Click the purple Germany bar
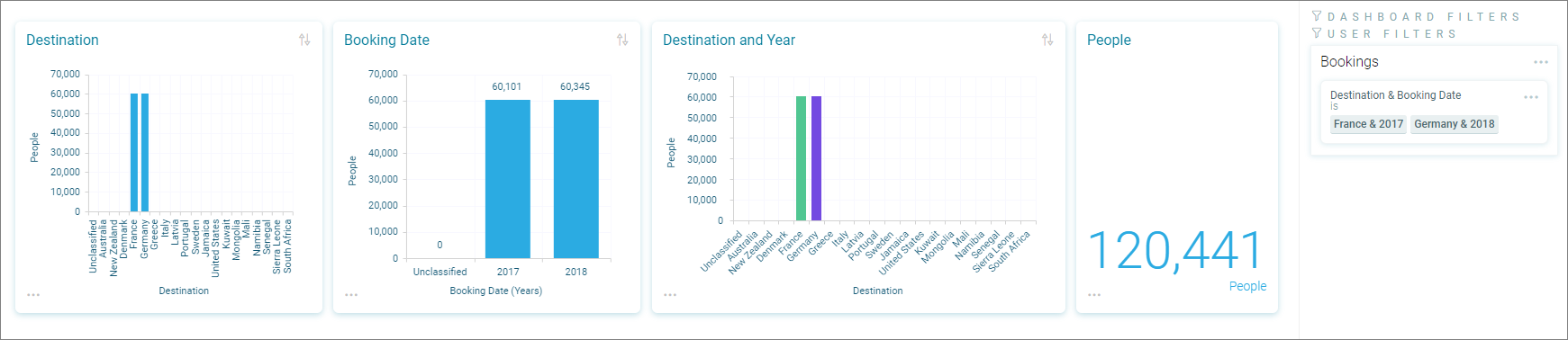Screen dimensions: 1568x340 pyautogui.click(x=817, y=158)
